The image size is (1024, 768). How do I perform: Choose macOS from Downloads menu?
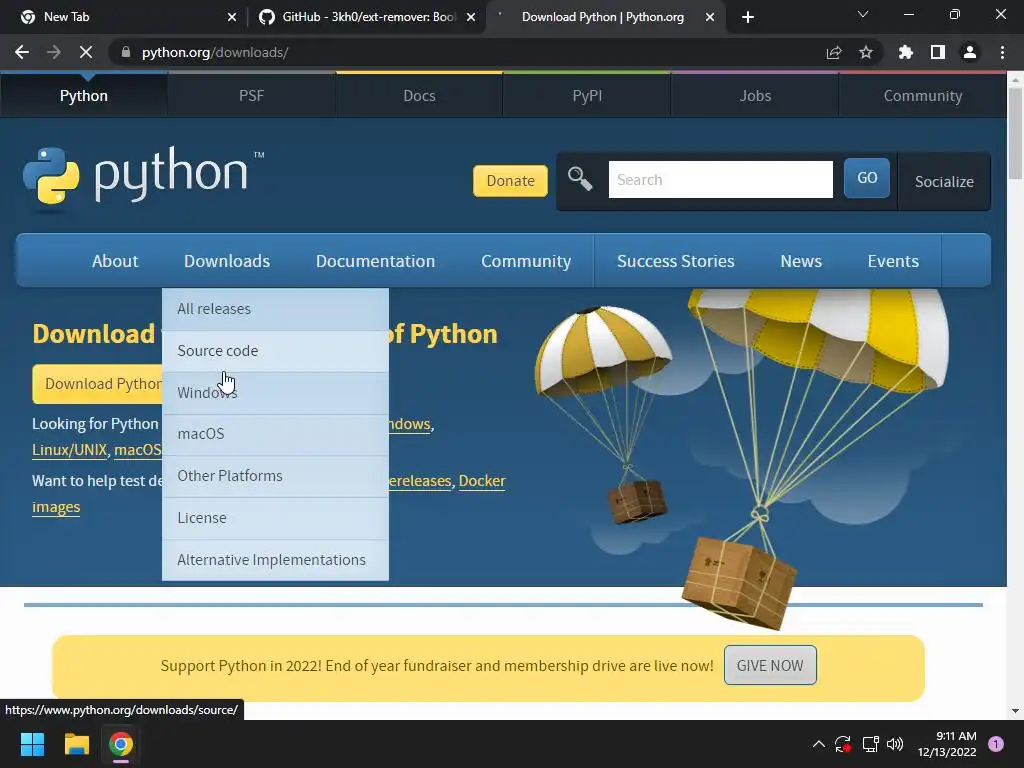click(x=275, y=434)
